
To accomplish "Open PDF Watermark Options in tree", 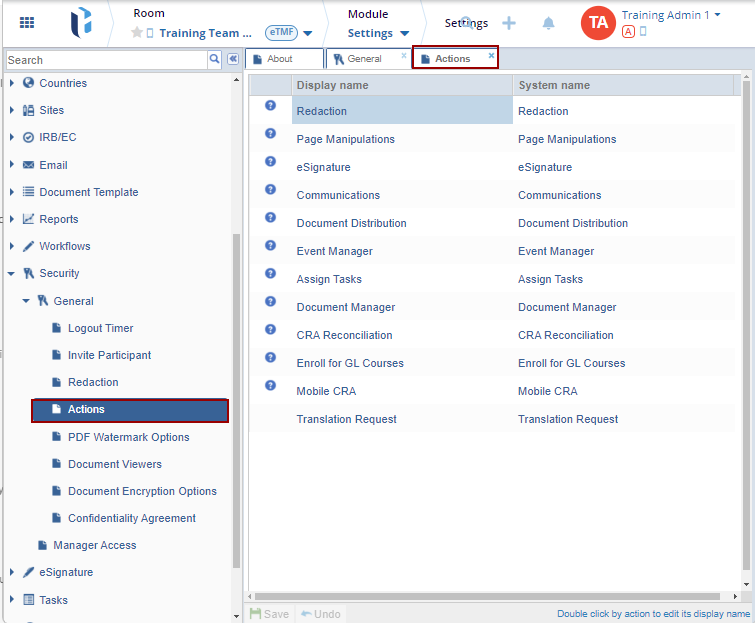I will point(128,437).
